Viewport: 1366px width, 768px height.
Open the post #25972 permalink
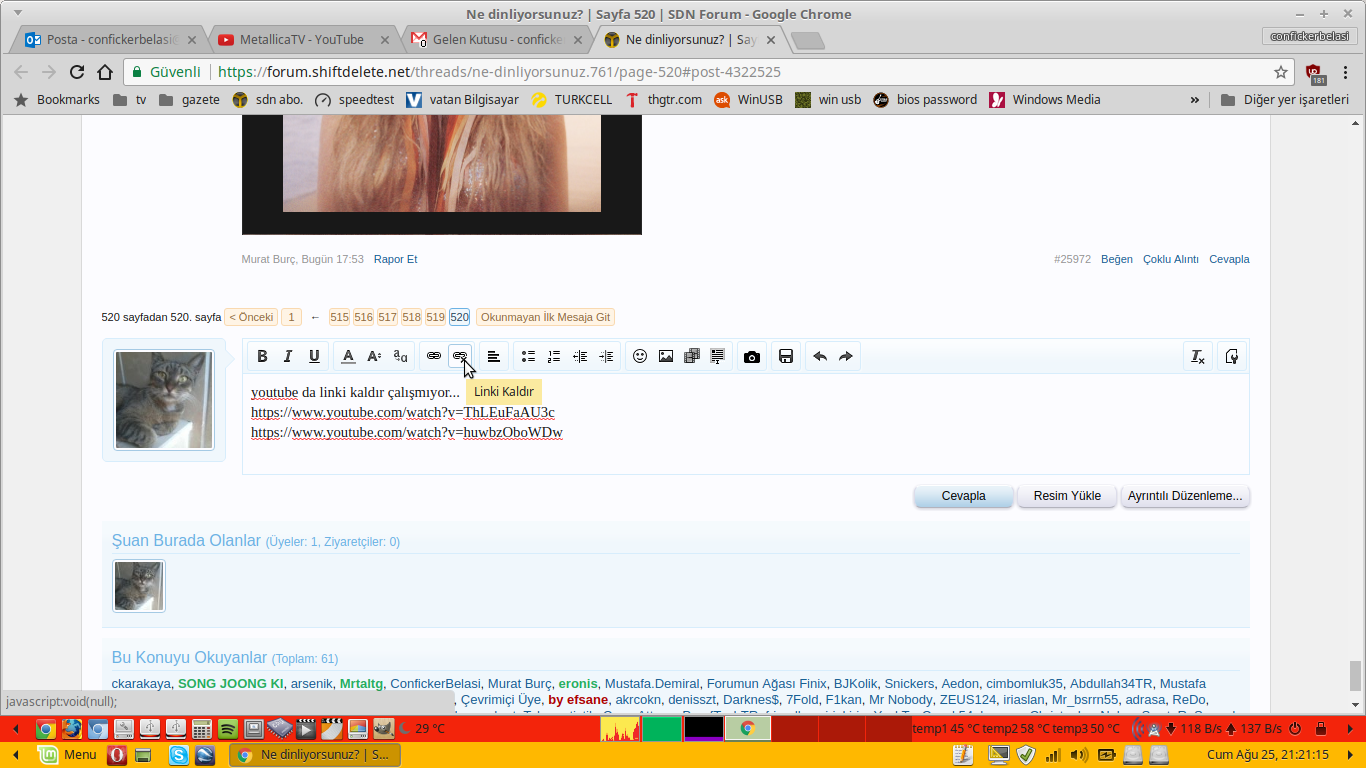1072,259
